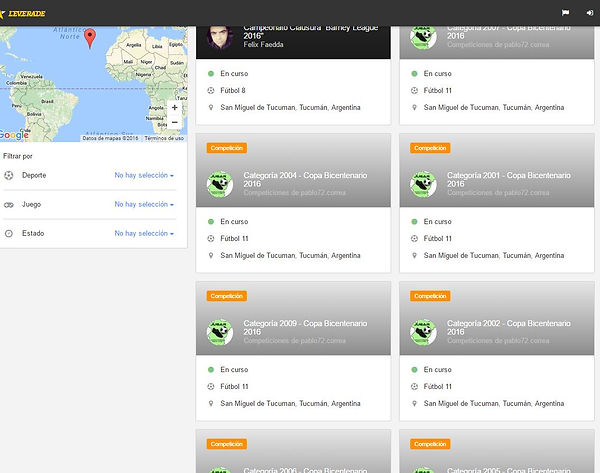This screenshot has width=600, height=473.
Task: Click green status dot on Categoria 2002 card
Action: tap(414, 370)
